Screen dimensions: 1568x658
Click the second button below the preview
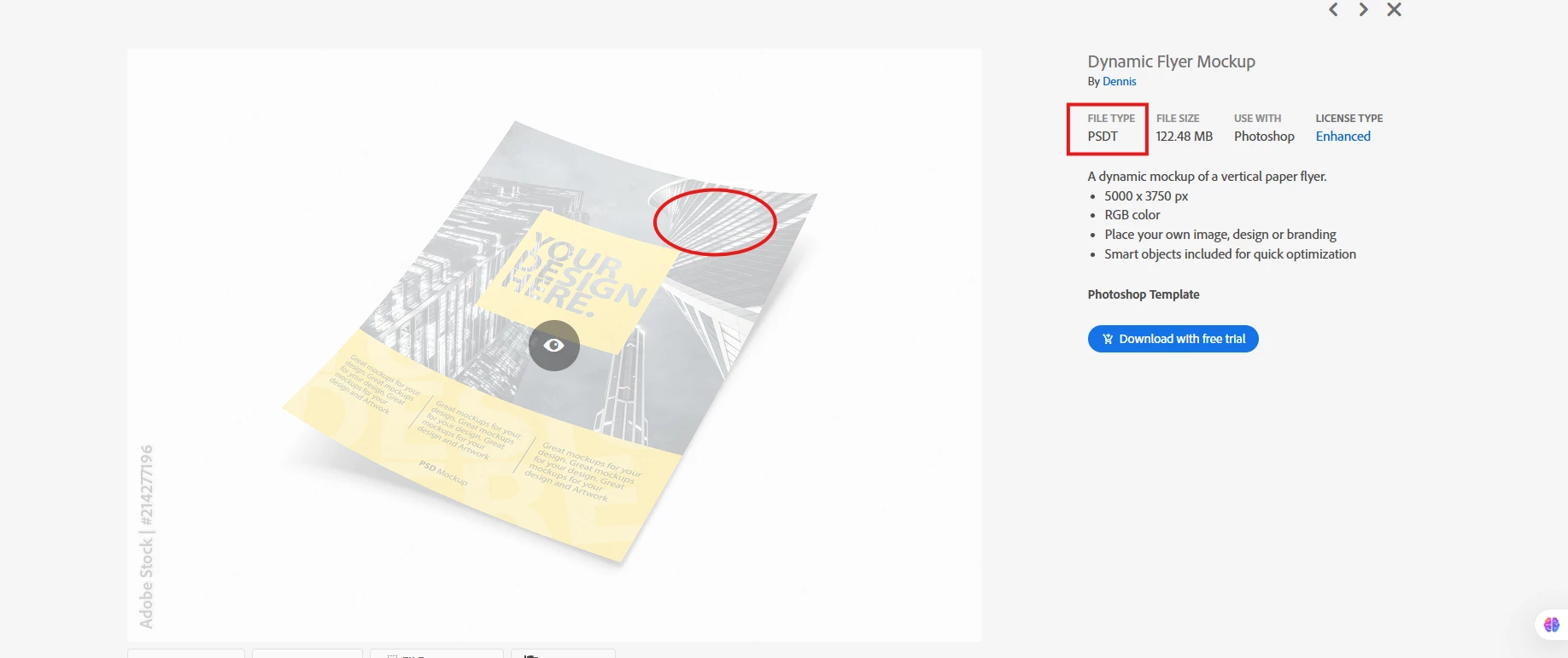click(307, 654)
